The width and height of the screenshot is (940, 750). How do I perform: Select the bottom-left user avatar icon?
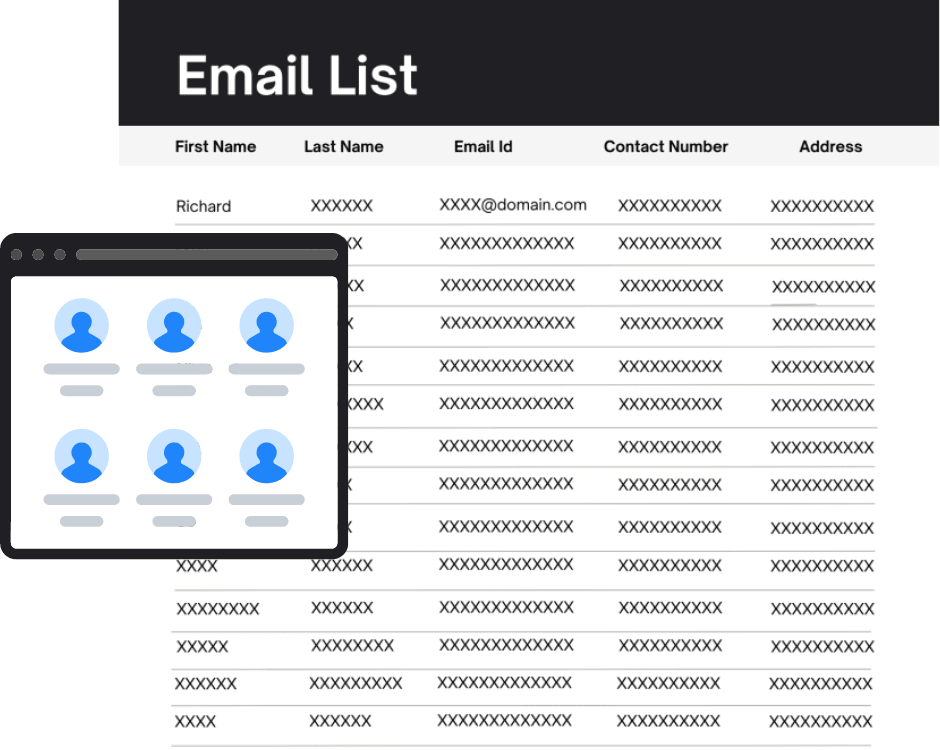click(81, 457)
